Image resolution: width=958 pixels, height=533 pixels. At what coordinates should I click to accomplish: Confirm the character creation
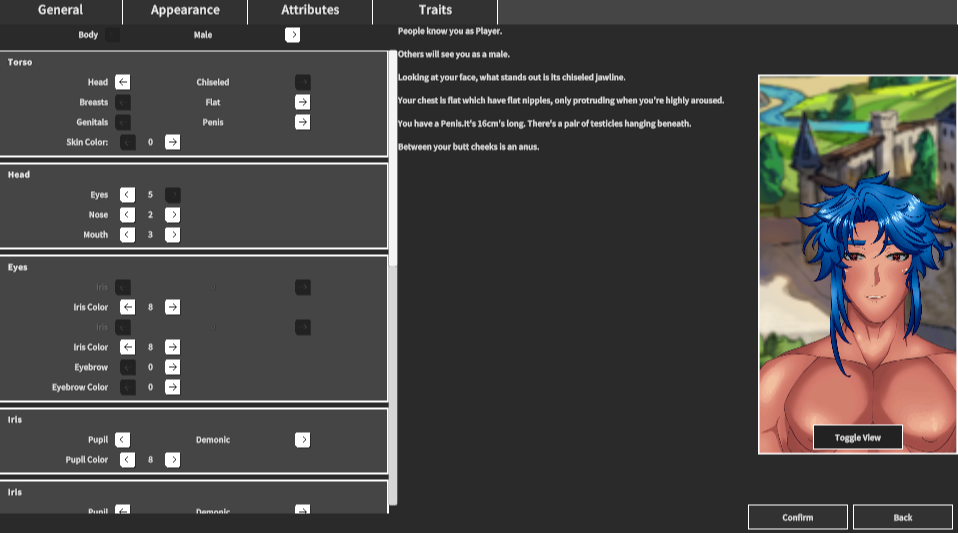[x=798, y=517]
